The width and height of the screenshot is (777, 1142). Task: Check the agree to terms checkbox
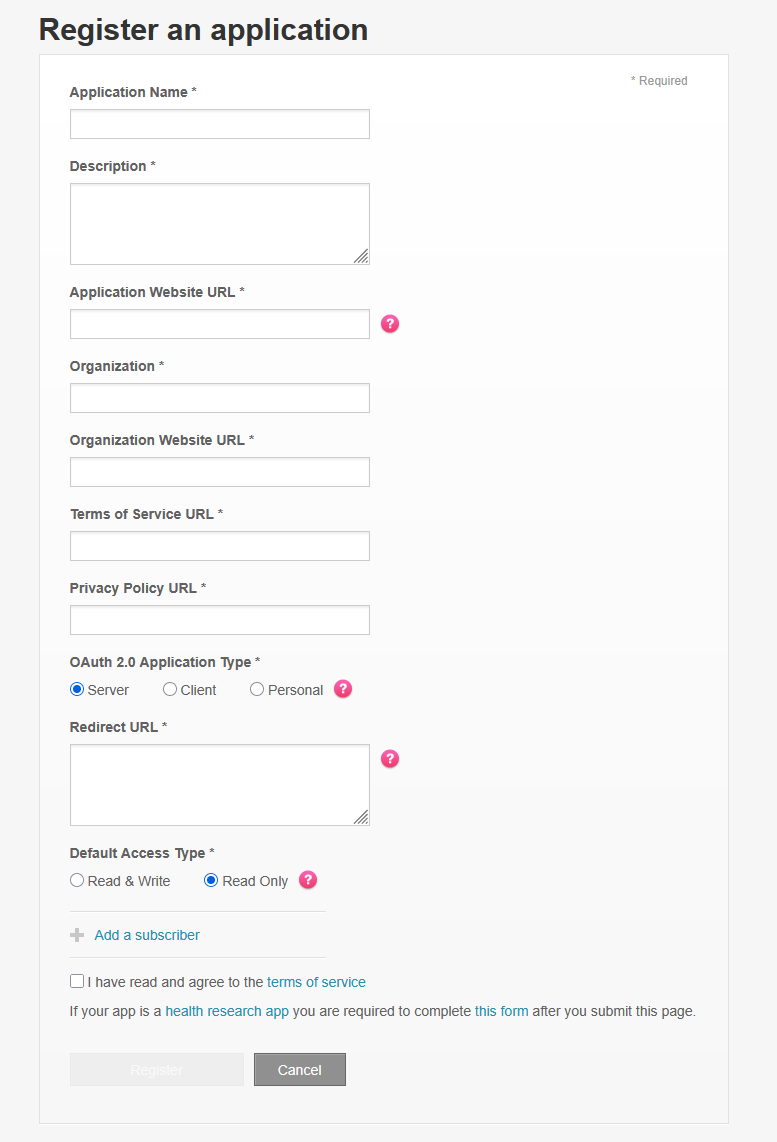click(77, 982)
